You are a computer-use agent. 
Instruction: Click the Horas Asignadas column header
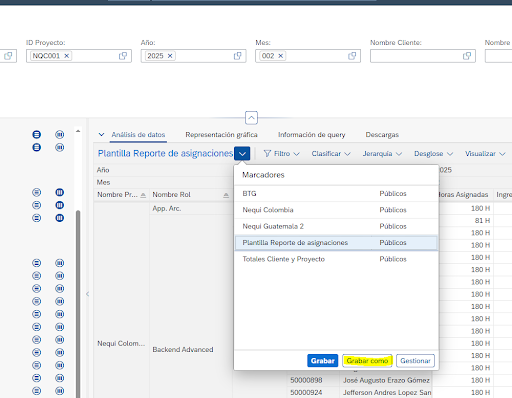[464, 195]
